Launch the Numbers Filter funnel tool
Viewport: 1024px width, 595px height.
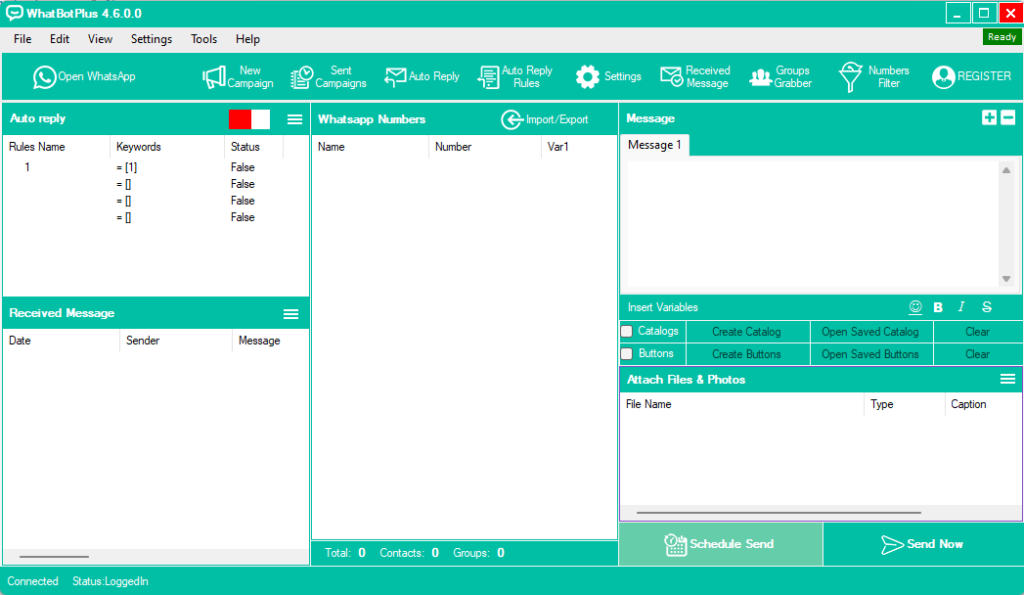pyautogui.click(x=850, y=77)
